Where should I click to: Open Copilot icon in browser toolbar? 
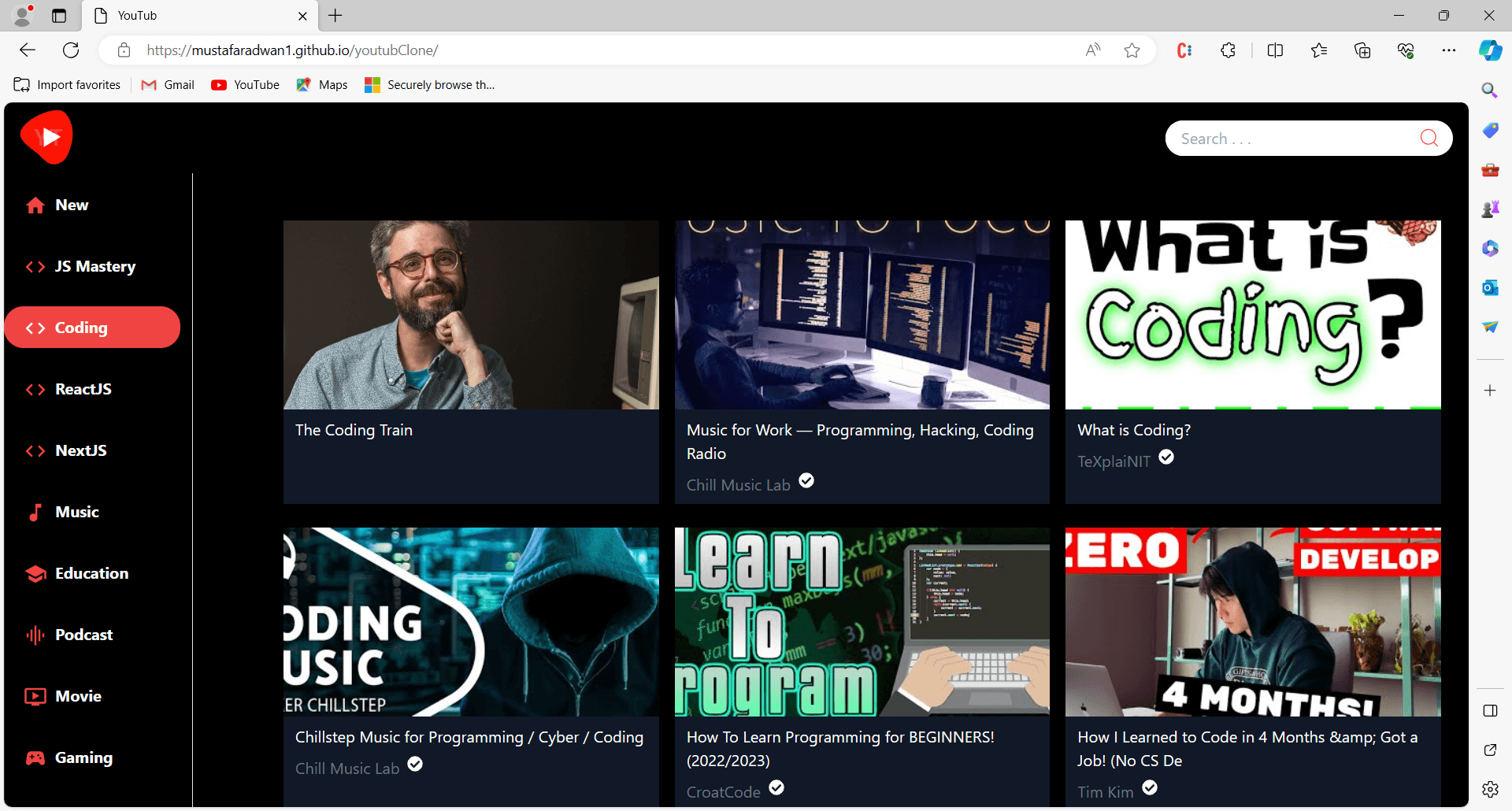pyautogui.click(x=1490, y=50)
